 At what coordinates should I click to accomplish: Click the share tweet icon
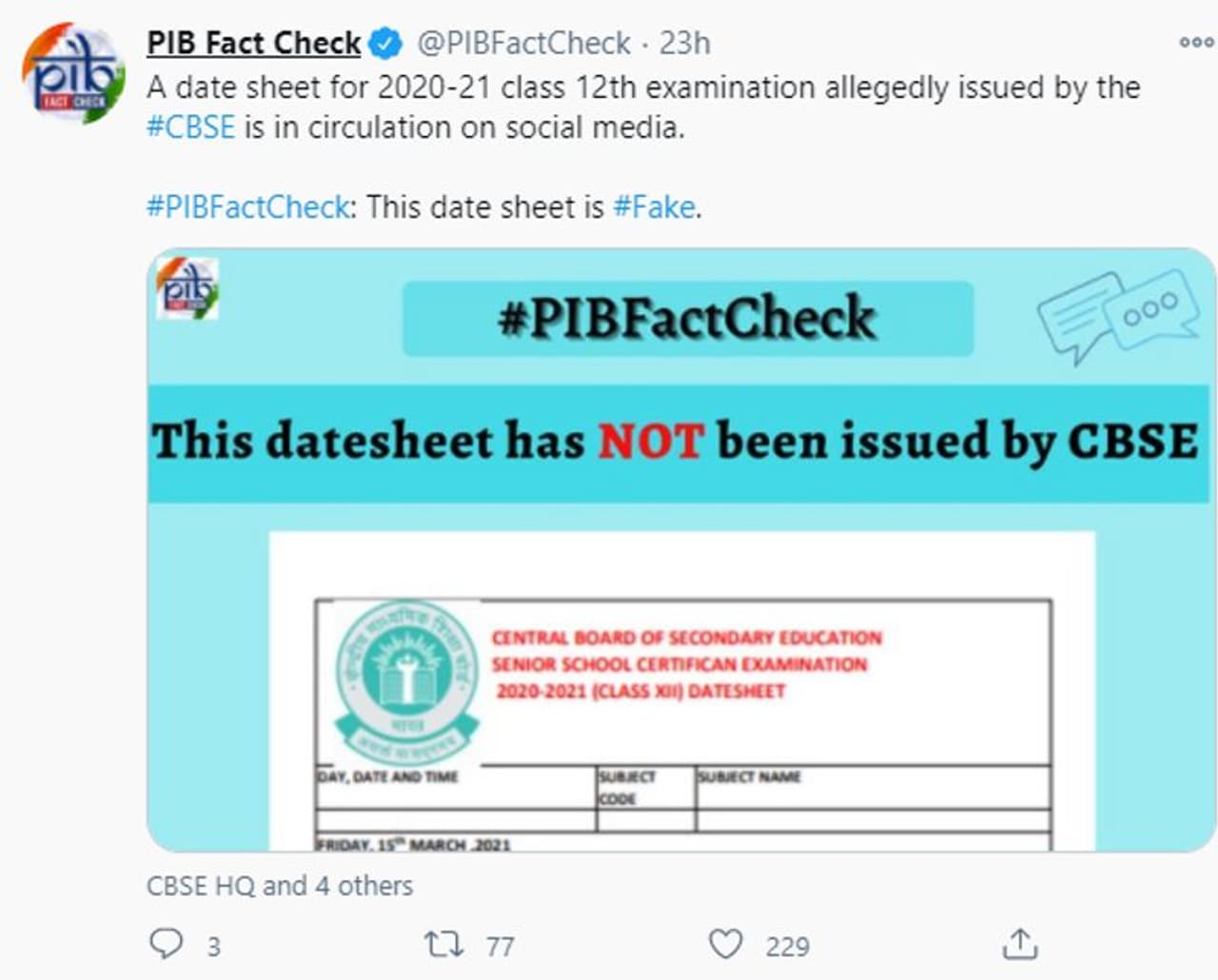1019,944
